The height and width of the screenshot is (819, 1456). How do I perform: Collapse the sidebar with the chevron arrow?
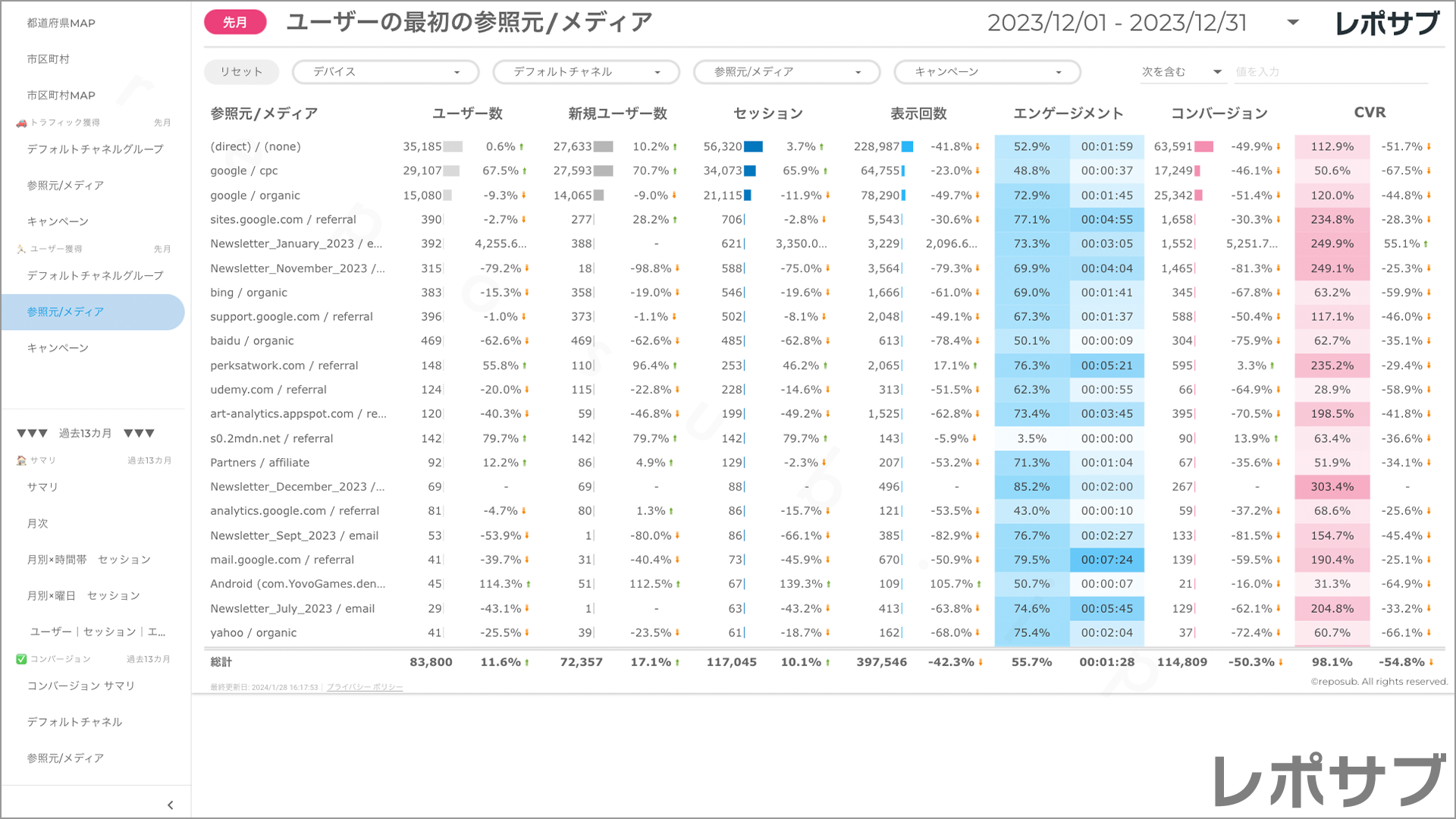[170, 805]
